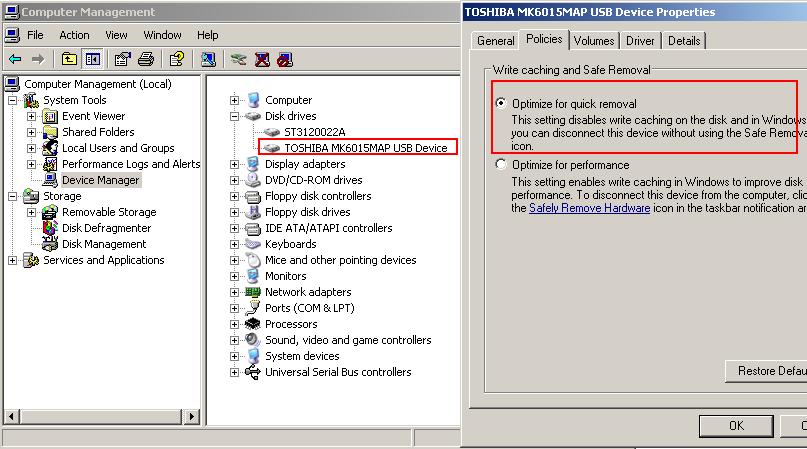Click the DVD/CD-ROM drives icon
This screenshot has width=807, height=449.
coord(253,180)
